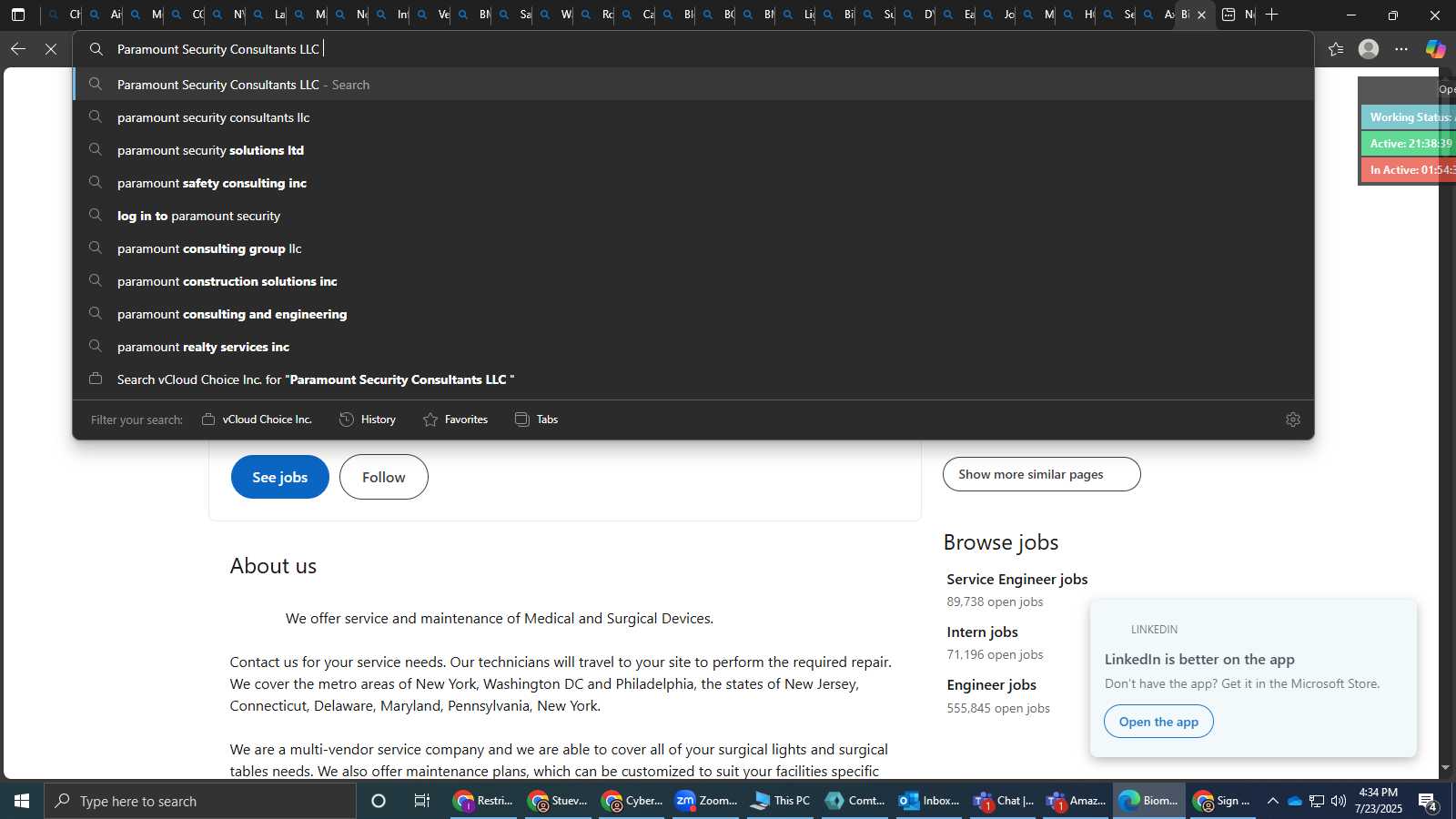Click Show more similar pages button
1456x819 pixels.
pos(1042,474)
